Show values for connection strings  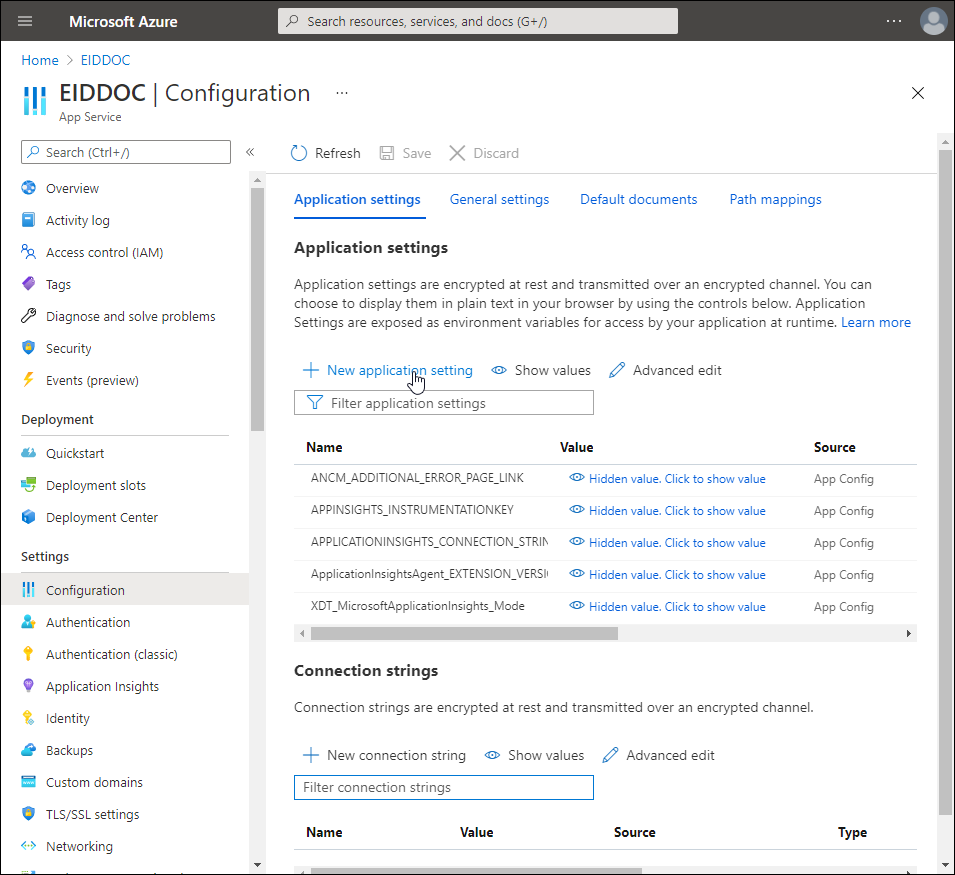click(x=534, y=755)
